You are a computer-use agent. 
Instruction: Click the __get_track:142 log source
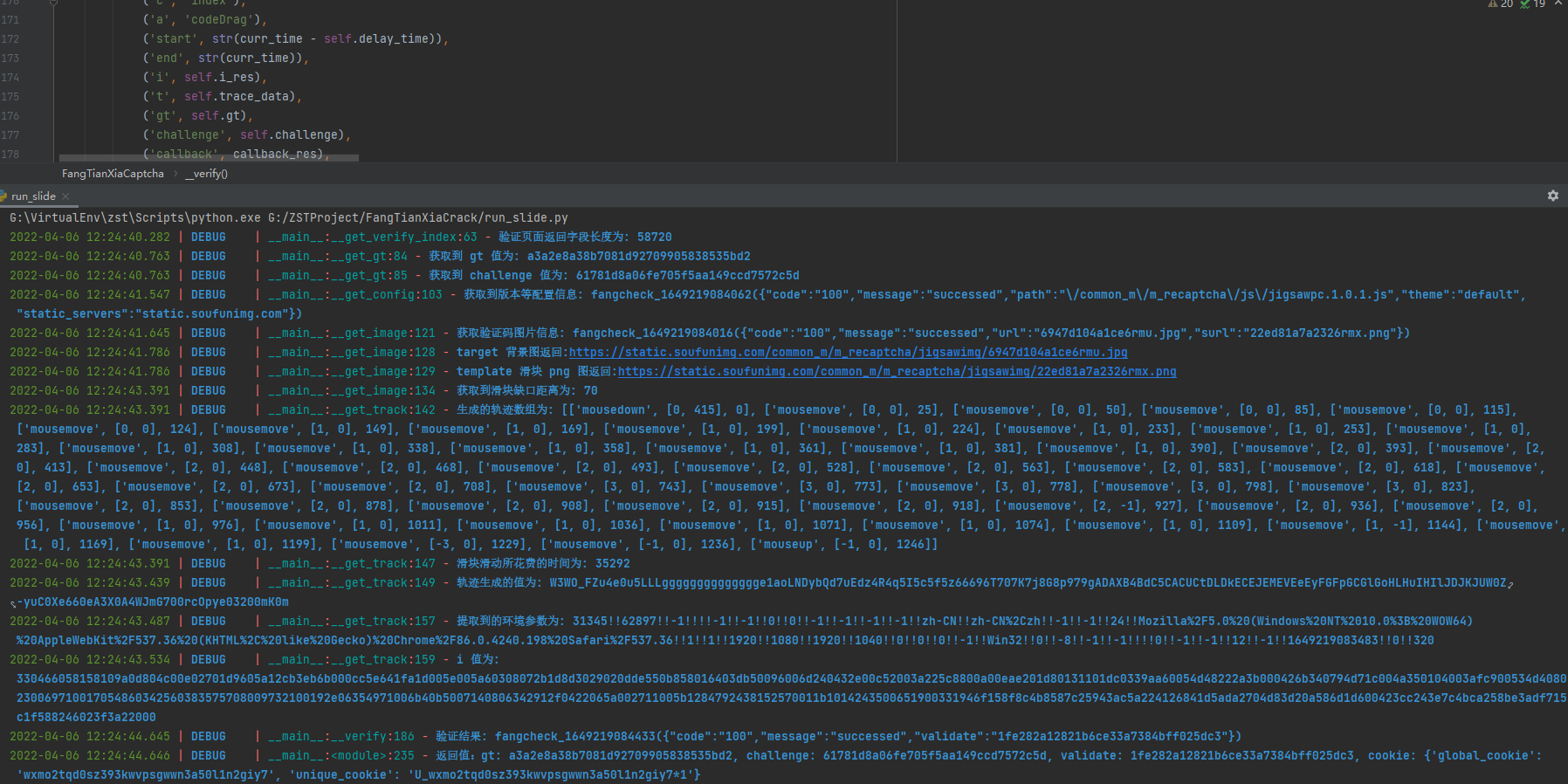pyautogui.click(x=352, y=409)
